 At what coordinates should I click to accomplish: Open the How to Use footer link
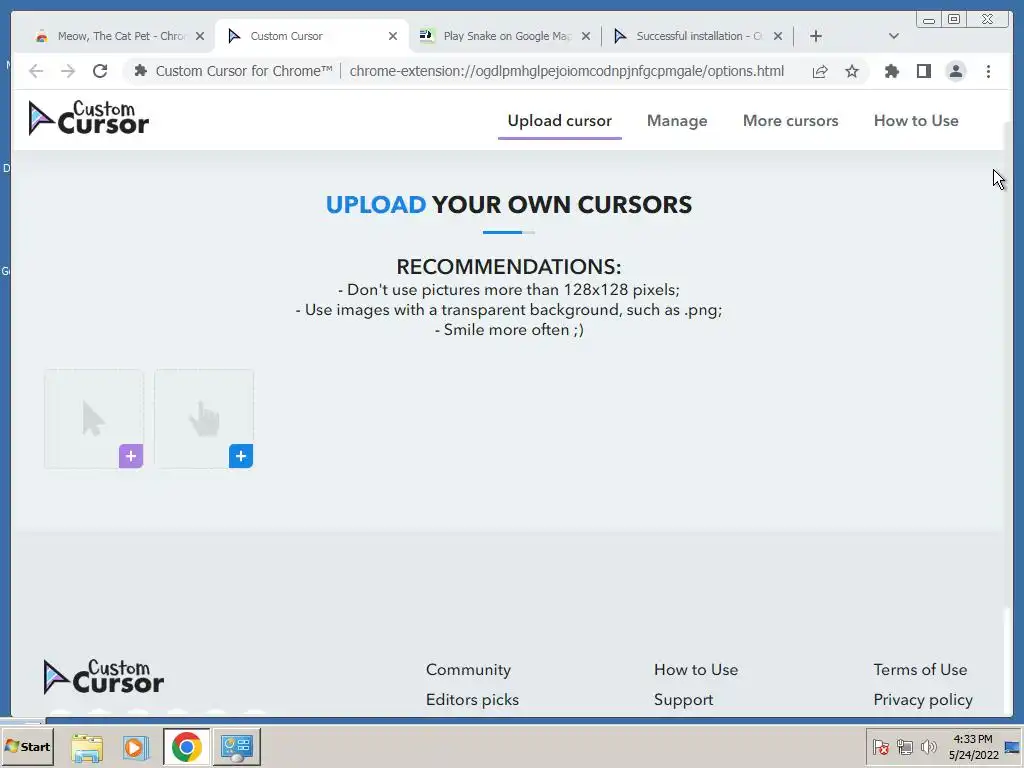tap(696, 669)
